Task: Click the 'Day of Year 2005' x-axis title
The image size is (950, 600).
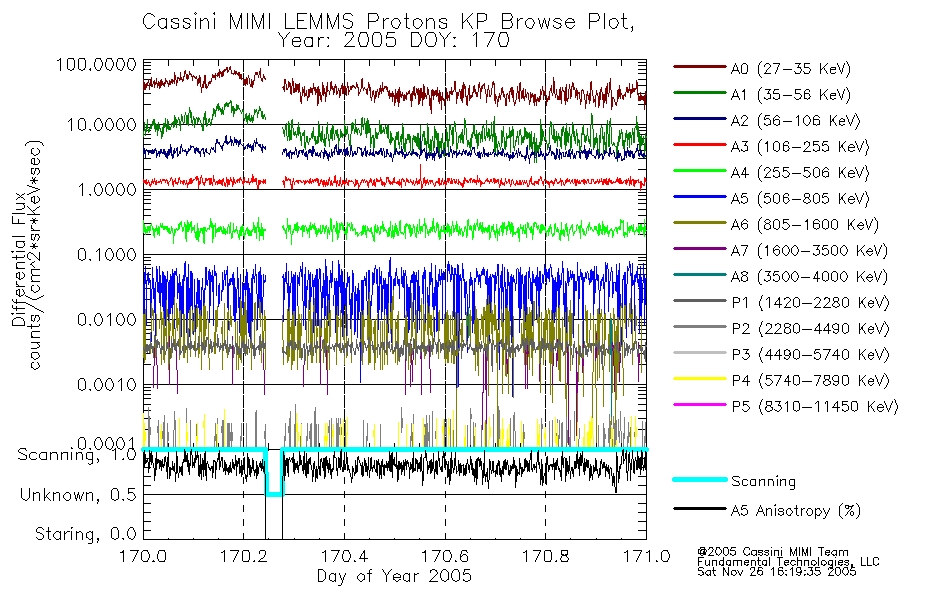Action: (x=394, y=576)
